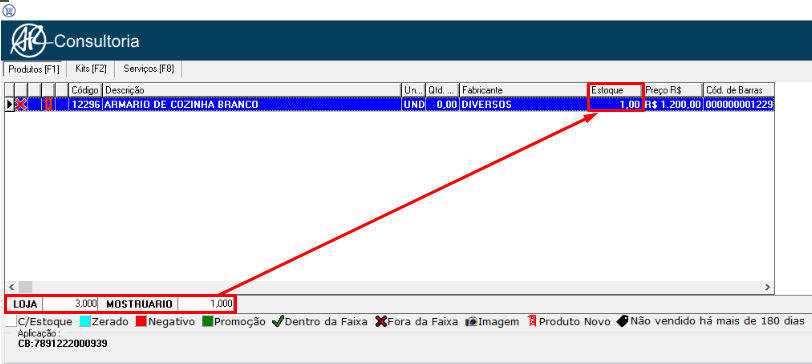Sort by the Fabricante column header

click(524, 90)
